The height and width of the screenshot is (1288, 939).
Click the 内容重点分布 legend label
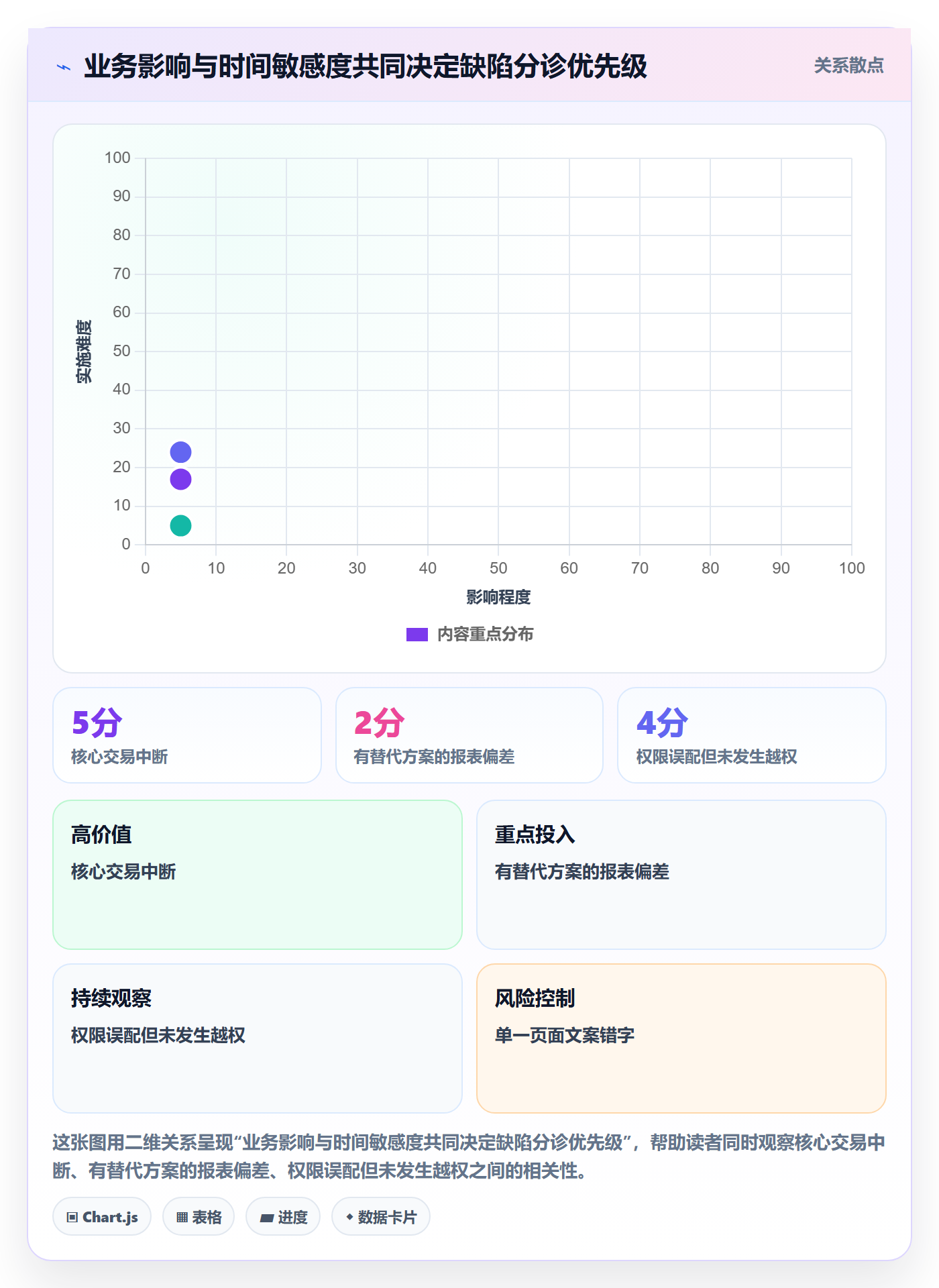click(485, 635)
